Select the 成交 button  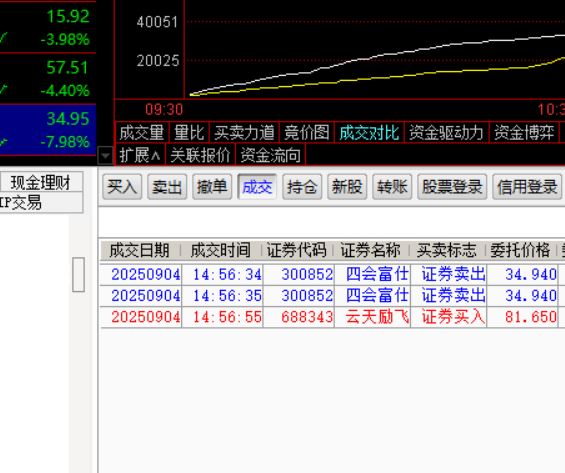[x=257, y=187]
